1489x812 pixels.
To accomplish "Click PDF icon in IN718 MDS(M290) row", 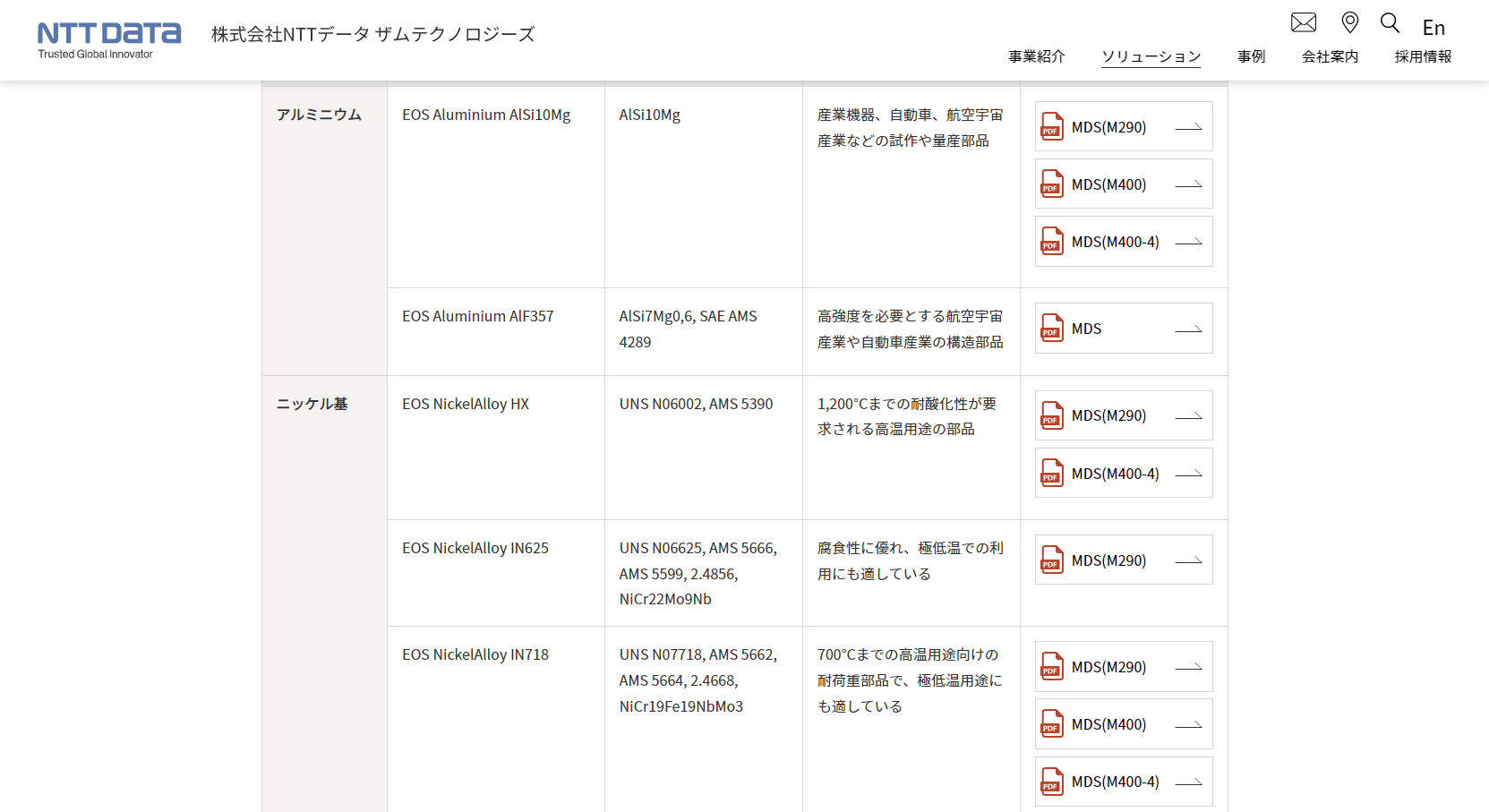I will tap(1052, 666).
